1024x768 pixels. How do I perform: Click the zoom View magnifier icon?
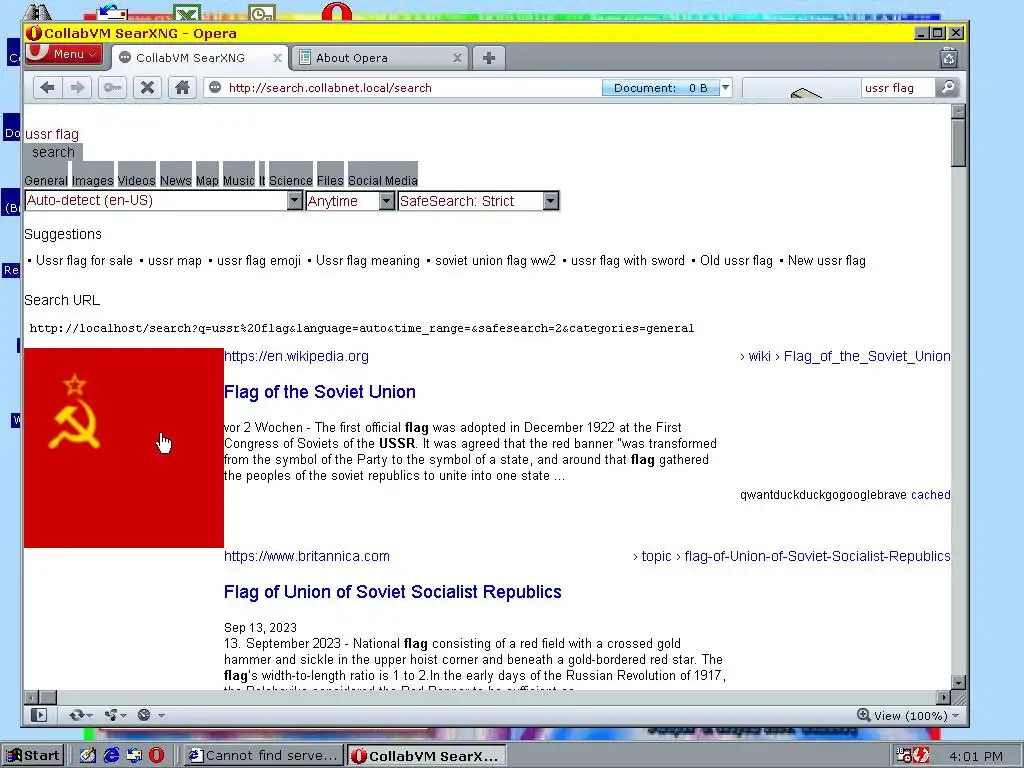[863, 715]
